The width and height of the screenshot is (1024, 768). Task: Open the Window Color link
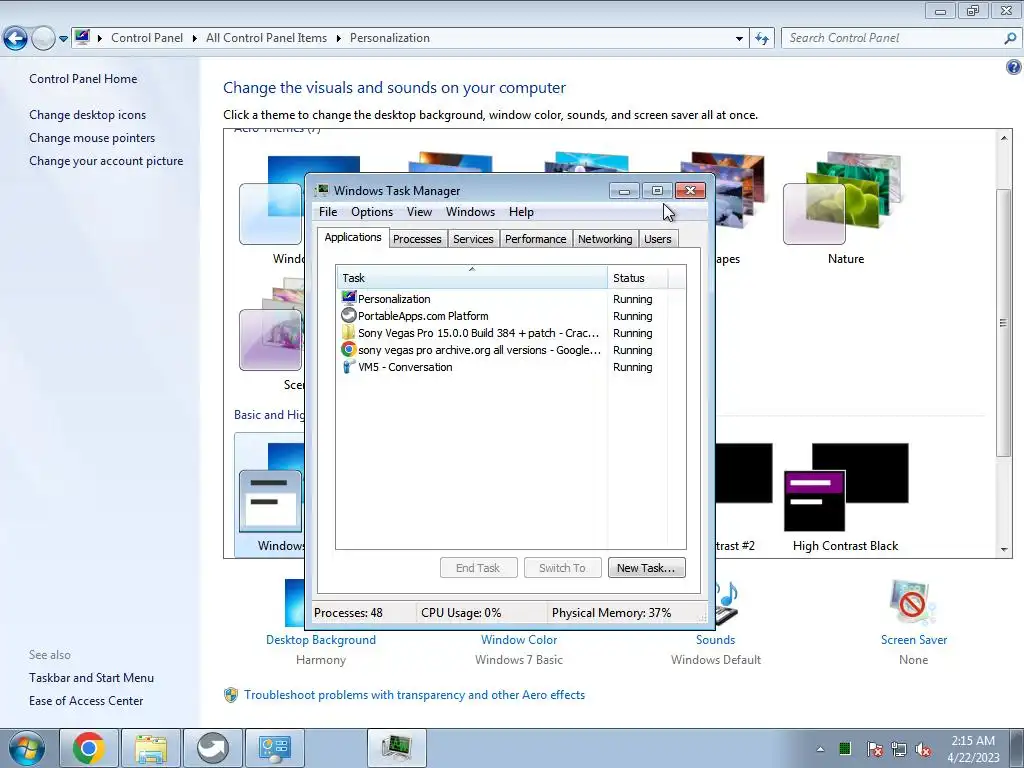point(519,640)
